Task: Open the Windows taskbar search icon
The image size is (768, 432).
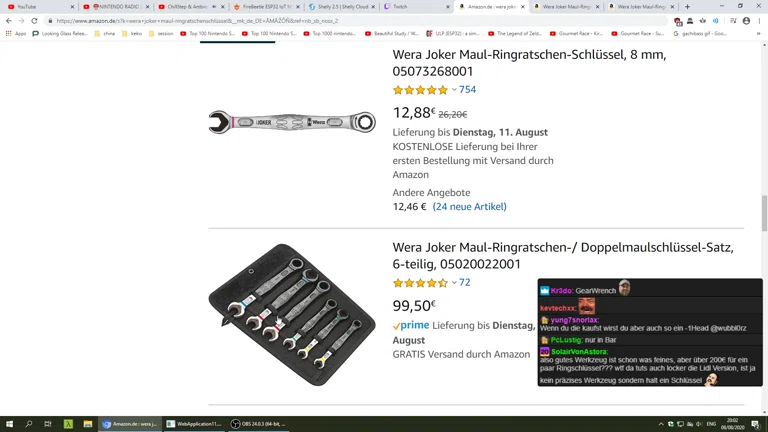Action: click(x=28, y=424)
